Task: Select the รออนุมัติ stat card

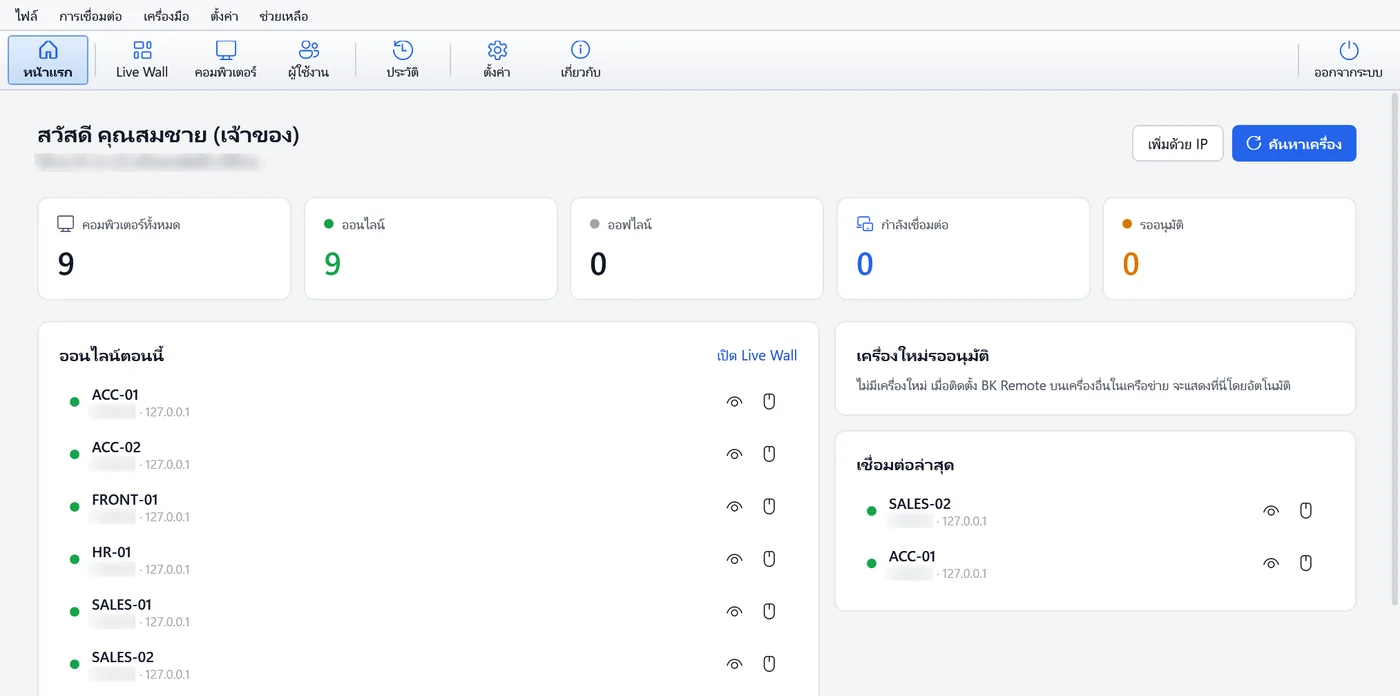Action: pos(1229,248)
